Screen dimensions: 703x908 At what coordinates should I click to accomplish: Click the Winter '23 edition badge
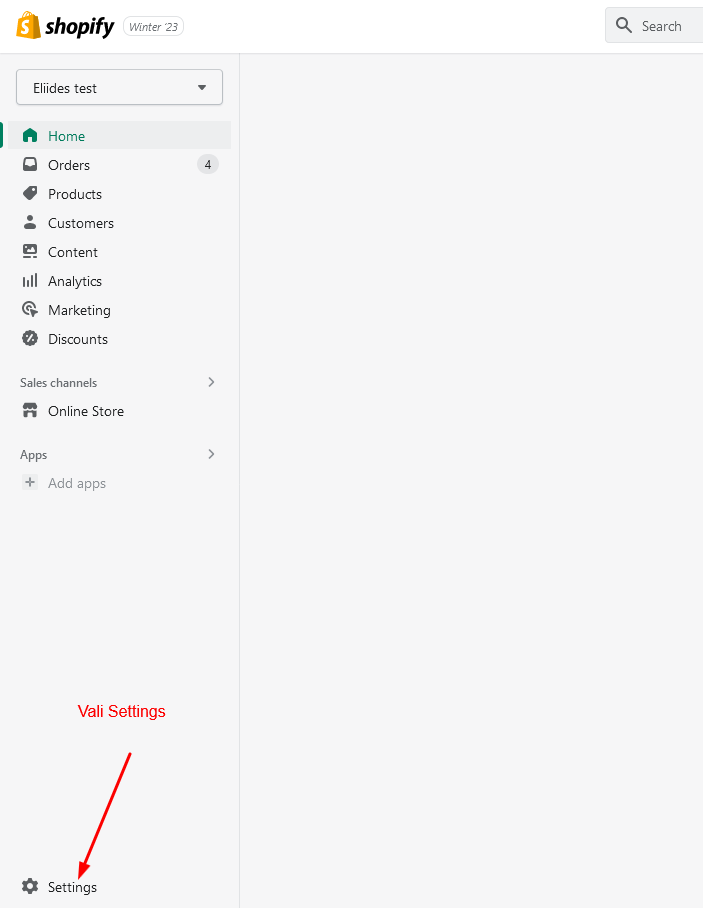click(153, 27)
